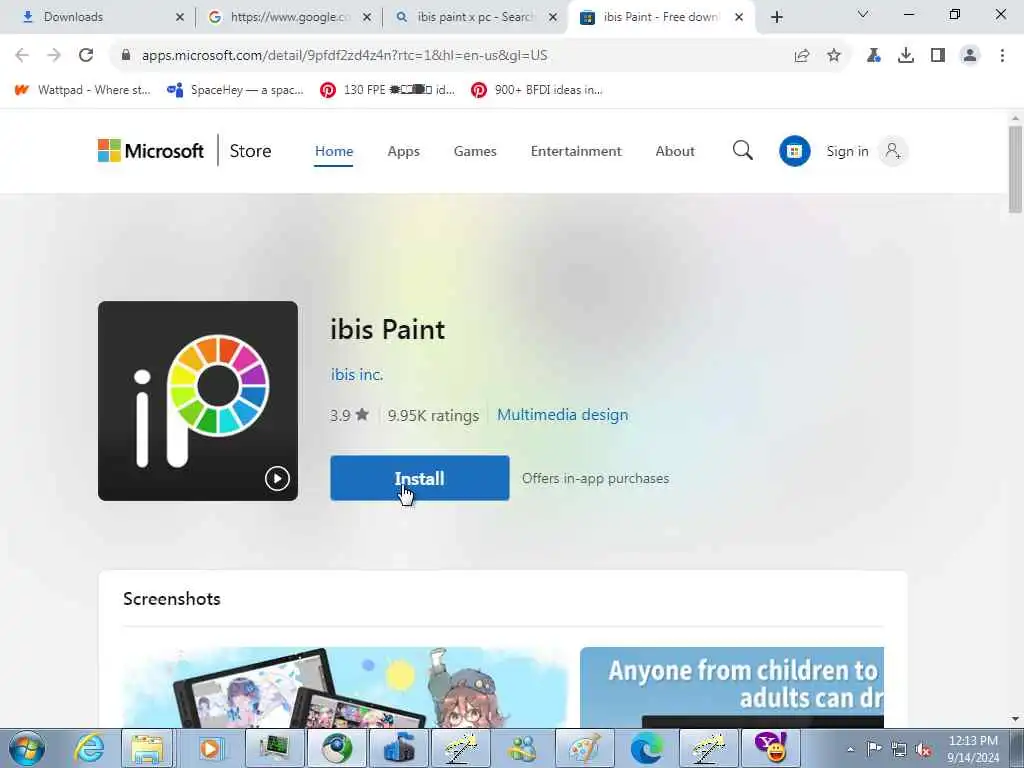Image resolution: width=1024 pixels, height=768 pixels.
Task: Close the Downloads tab
Action: coord(180,17)
